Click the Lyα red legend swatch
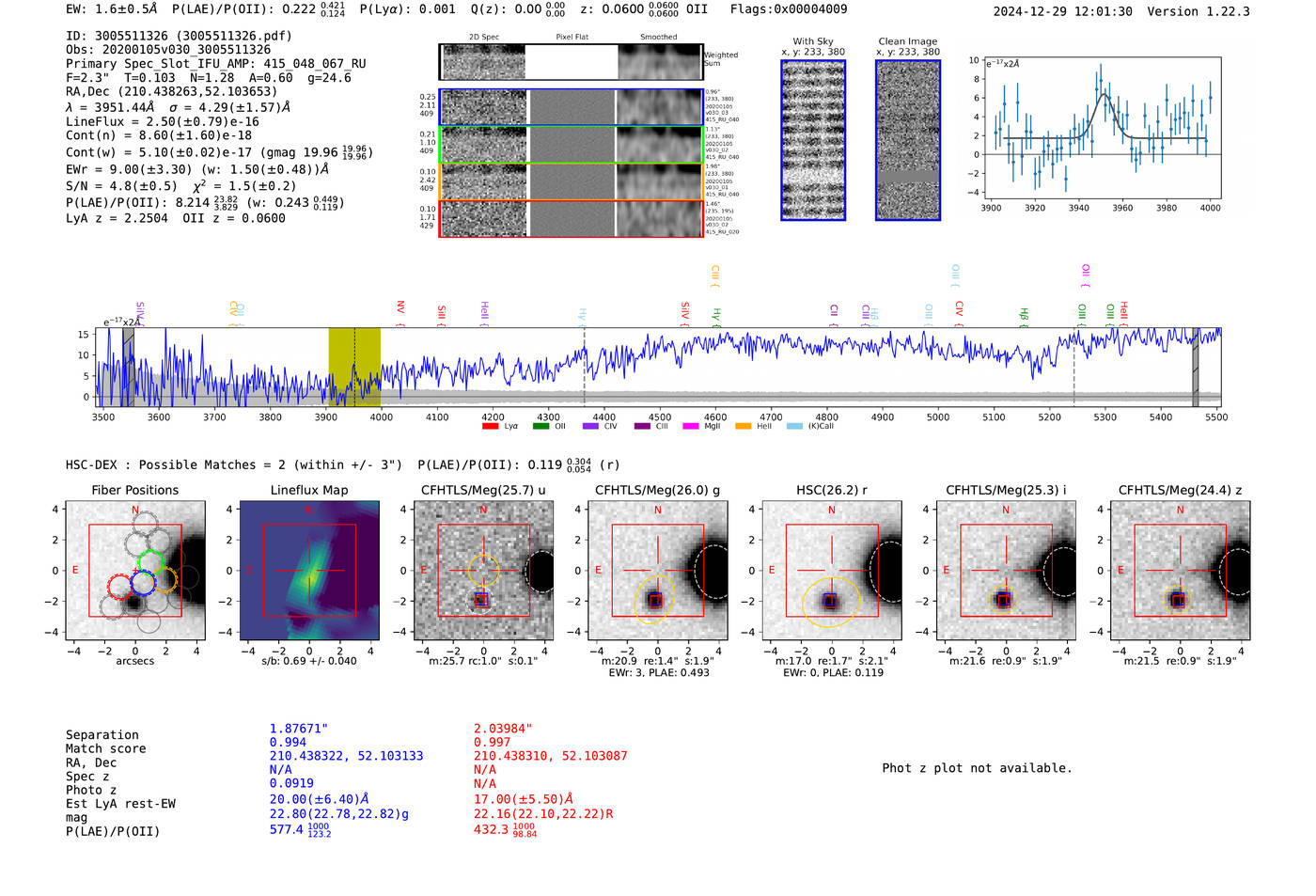 (x=490, y=427)
